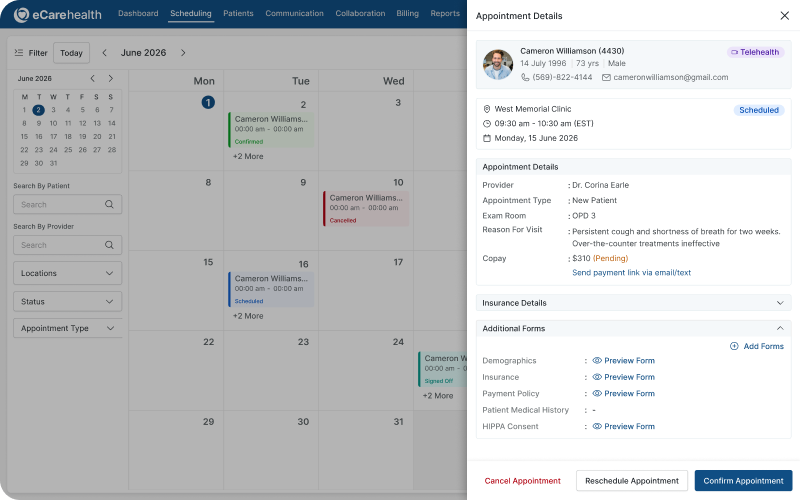Viewport: 800px width, 500px height.
Task: Click the highlighted date 1 in Monday column
Action: (208, 103)
